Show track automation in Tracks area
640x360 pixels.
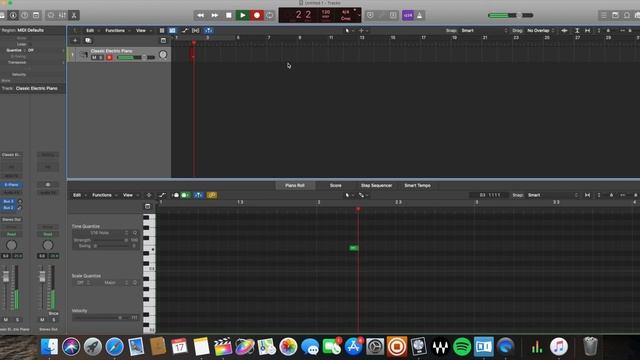[184, 31]
